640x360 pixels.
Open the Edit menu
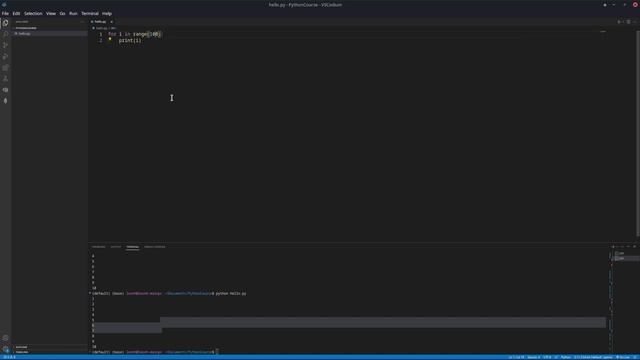click(16, 13)
